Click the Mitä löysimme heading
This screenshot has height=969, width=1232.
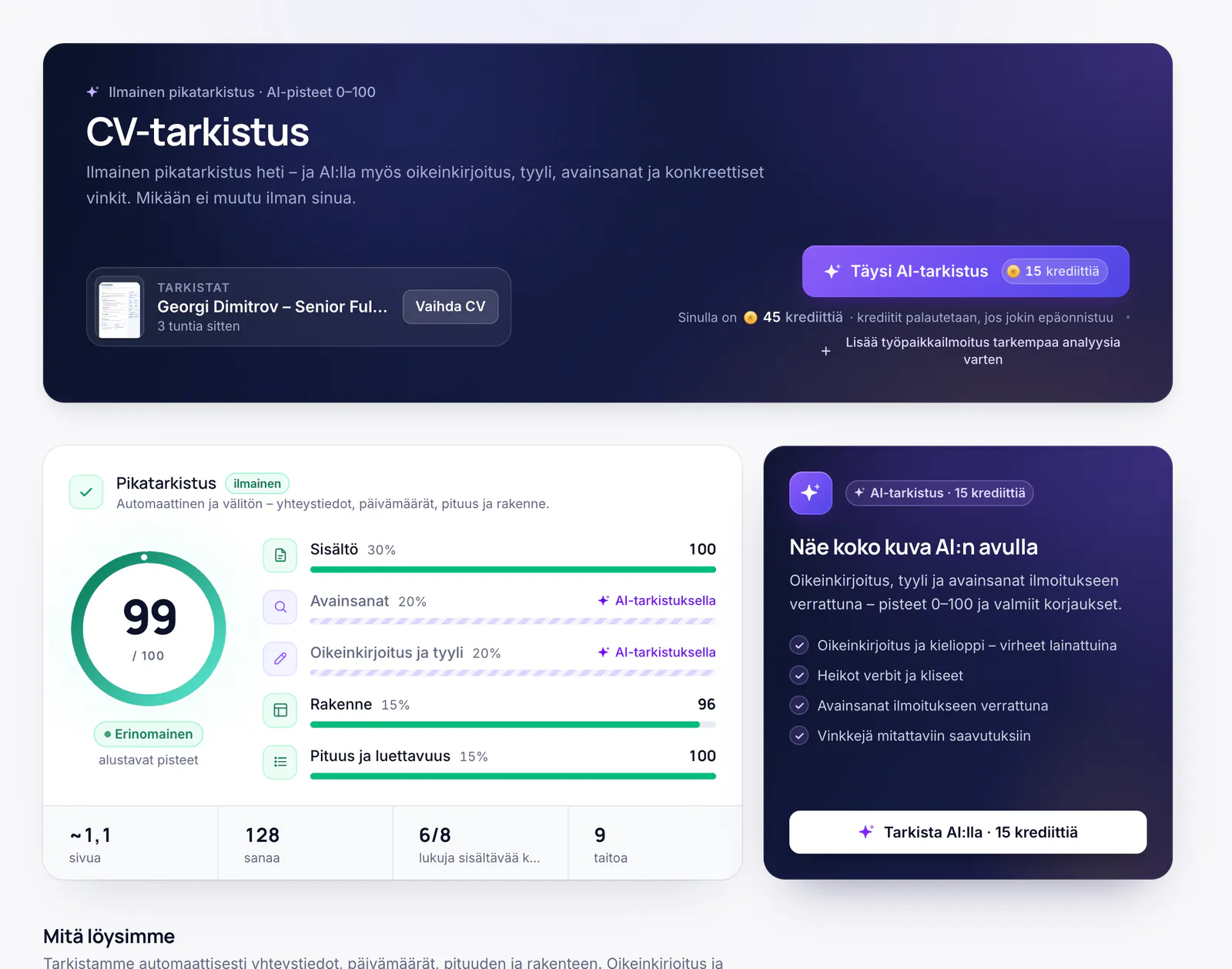109,936
